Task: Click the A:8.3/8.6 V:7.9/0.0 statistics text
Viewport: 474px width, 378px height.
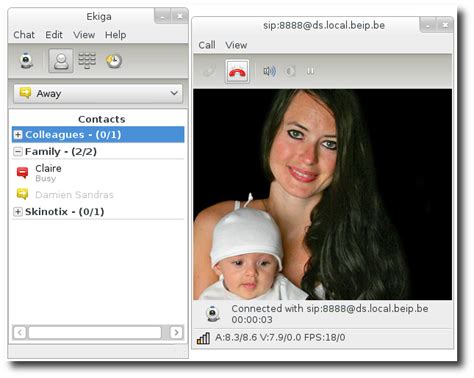Action: [280, 338]
